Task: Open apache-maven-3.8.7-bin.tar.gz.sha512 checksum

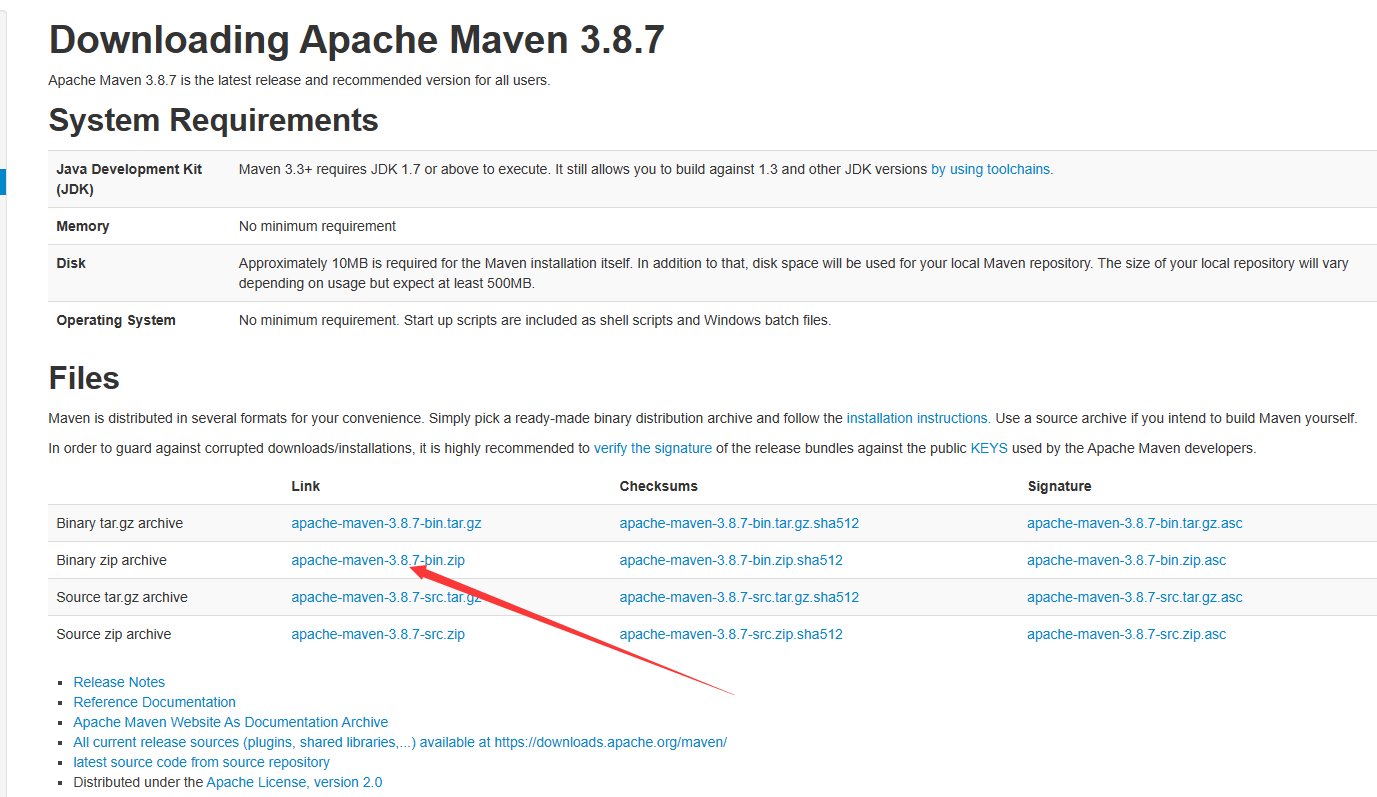Action: pyautogui.click(x=739, y=523)
